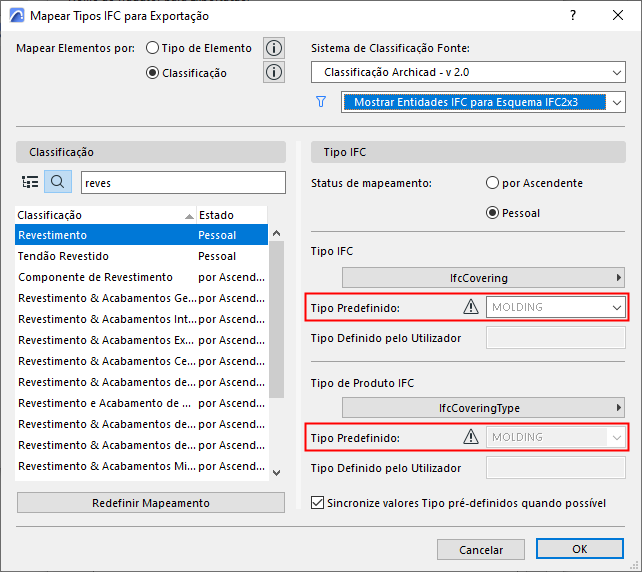Click the blue filter funnel icon
This screenshot has width=642, height=572.
pyautogui.click(x=321, y=102)
